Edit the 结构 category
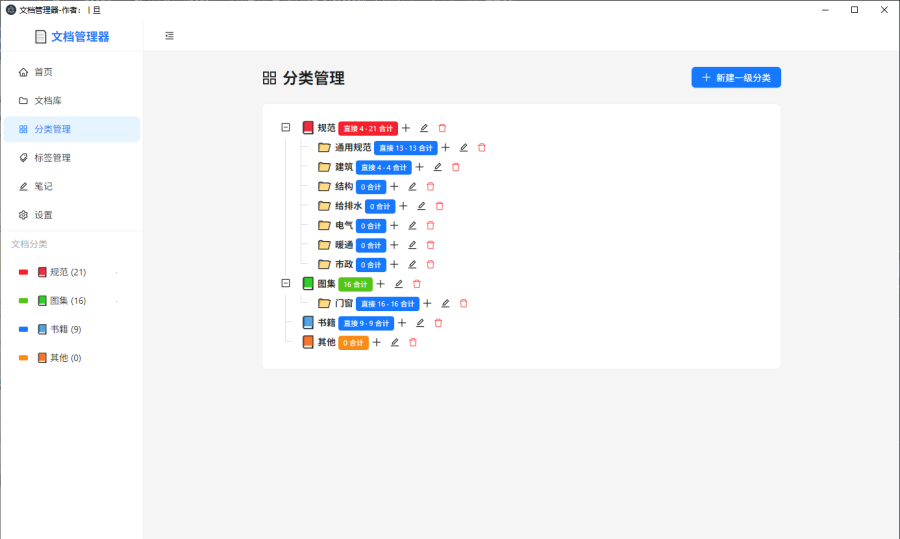The width and height of the screenshot is (900, 539). [x=412, y=187]
